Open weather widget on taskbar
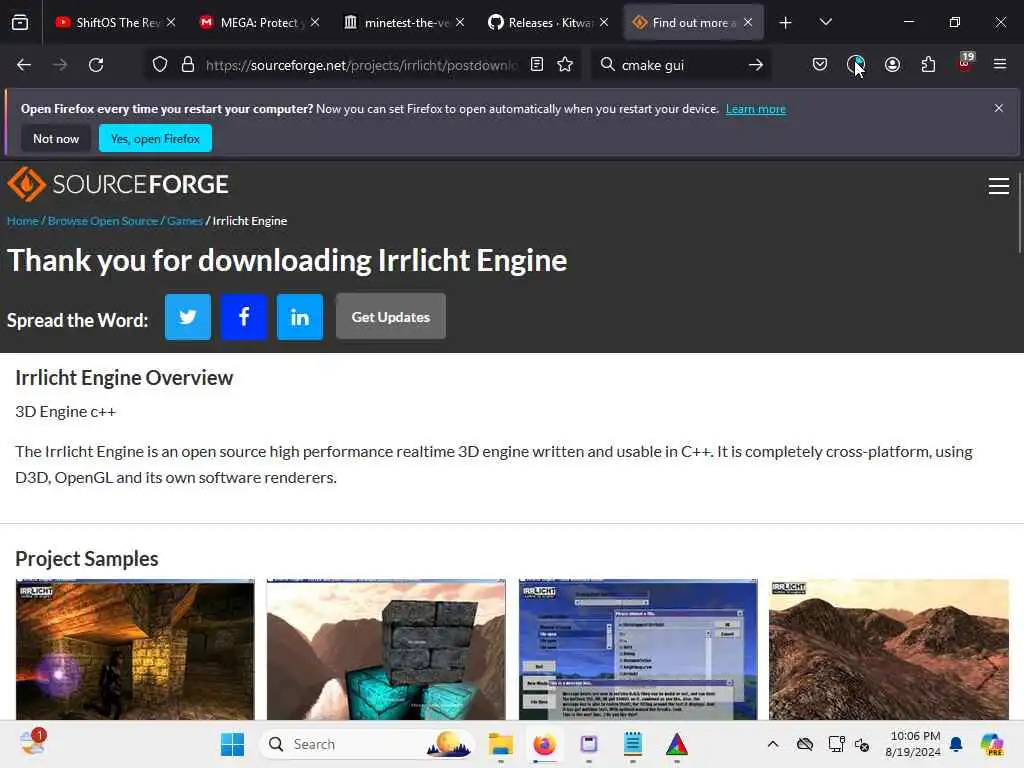This screenshot has height=768, width=1024. point(31,743)
